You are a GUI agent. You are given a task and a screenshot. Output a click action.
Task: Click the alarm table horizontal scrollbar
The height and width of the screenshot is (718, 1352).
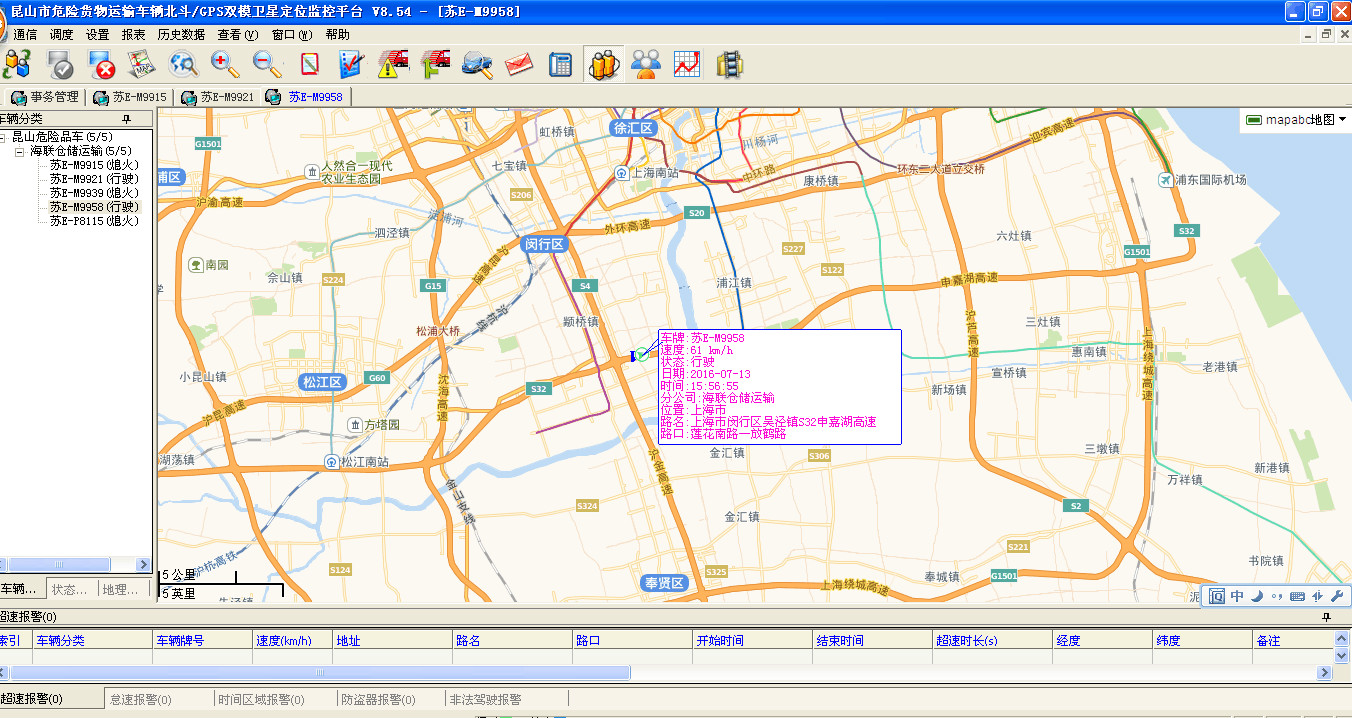[320, 673]
